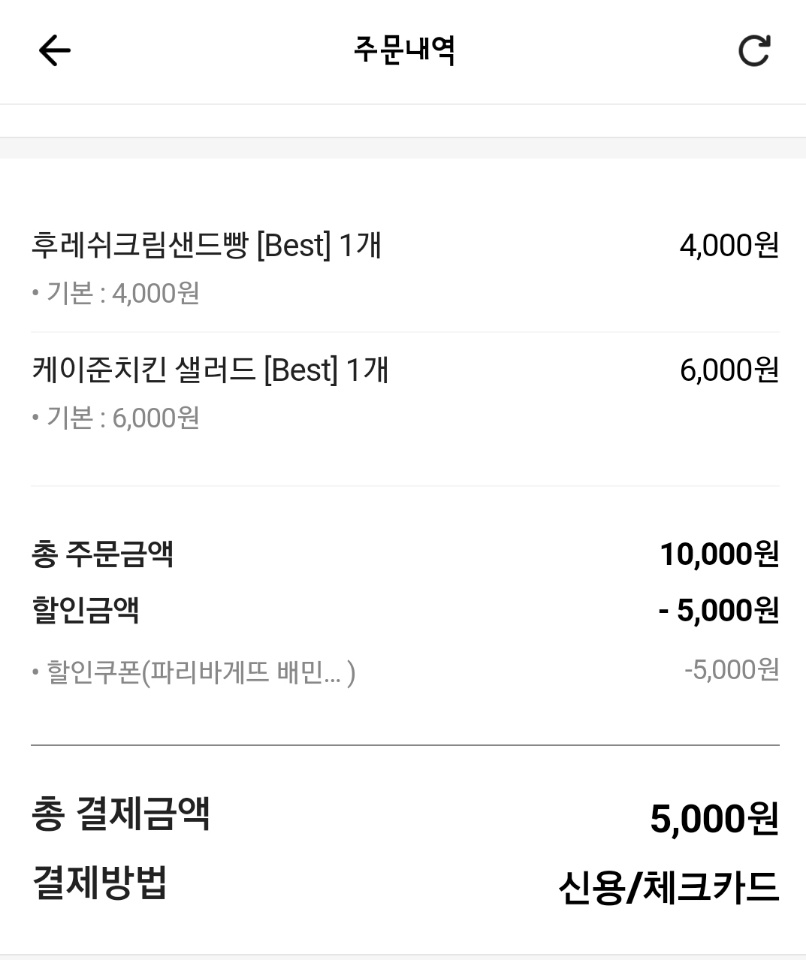Tap the 총 주문금액 label
The image size is (806, 960).
[x=102, y=553]
